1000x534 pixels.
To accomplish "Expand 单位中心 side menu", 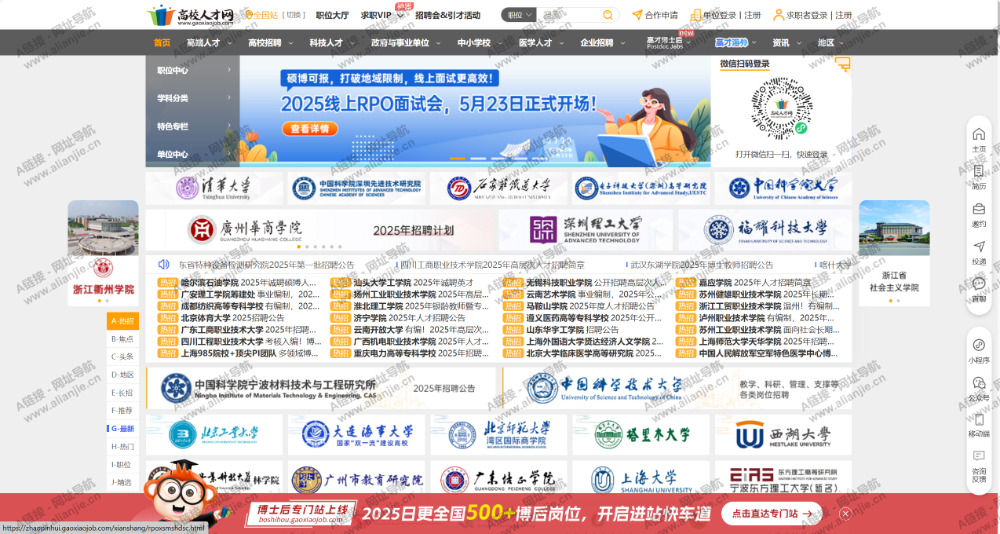I will tap(193, 154).
